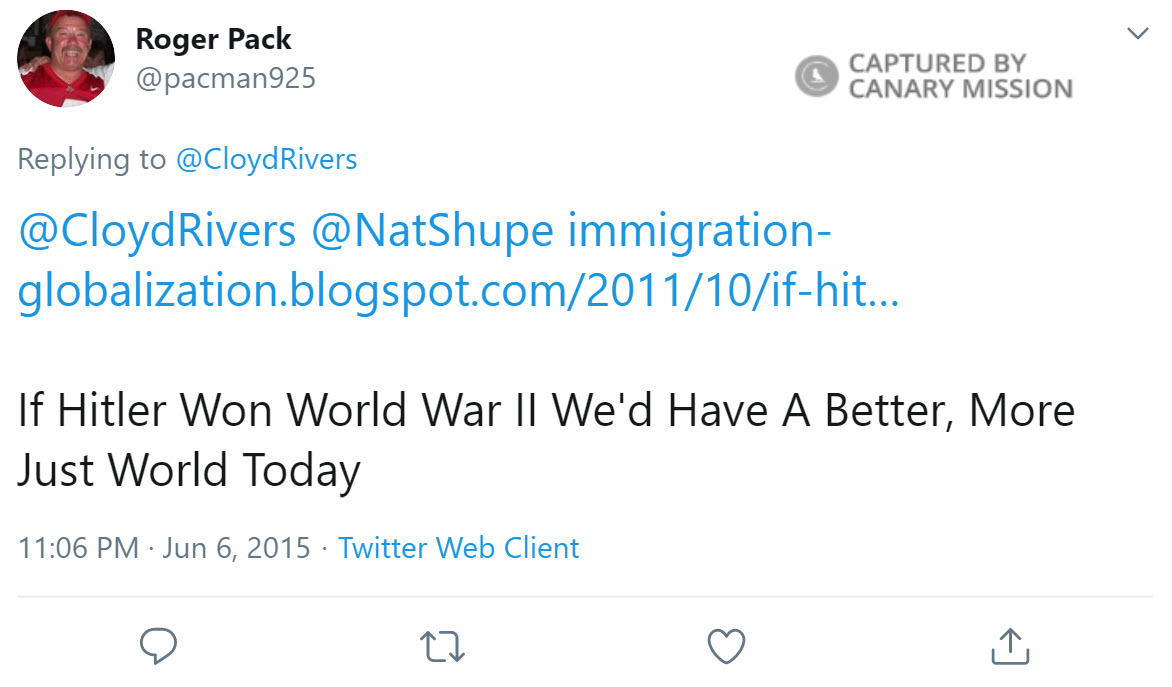Click the 11:06 PM time stamp

78,548
